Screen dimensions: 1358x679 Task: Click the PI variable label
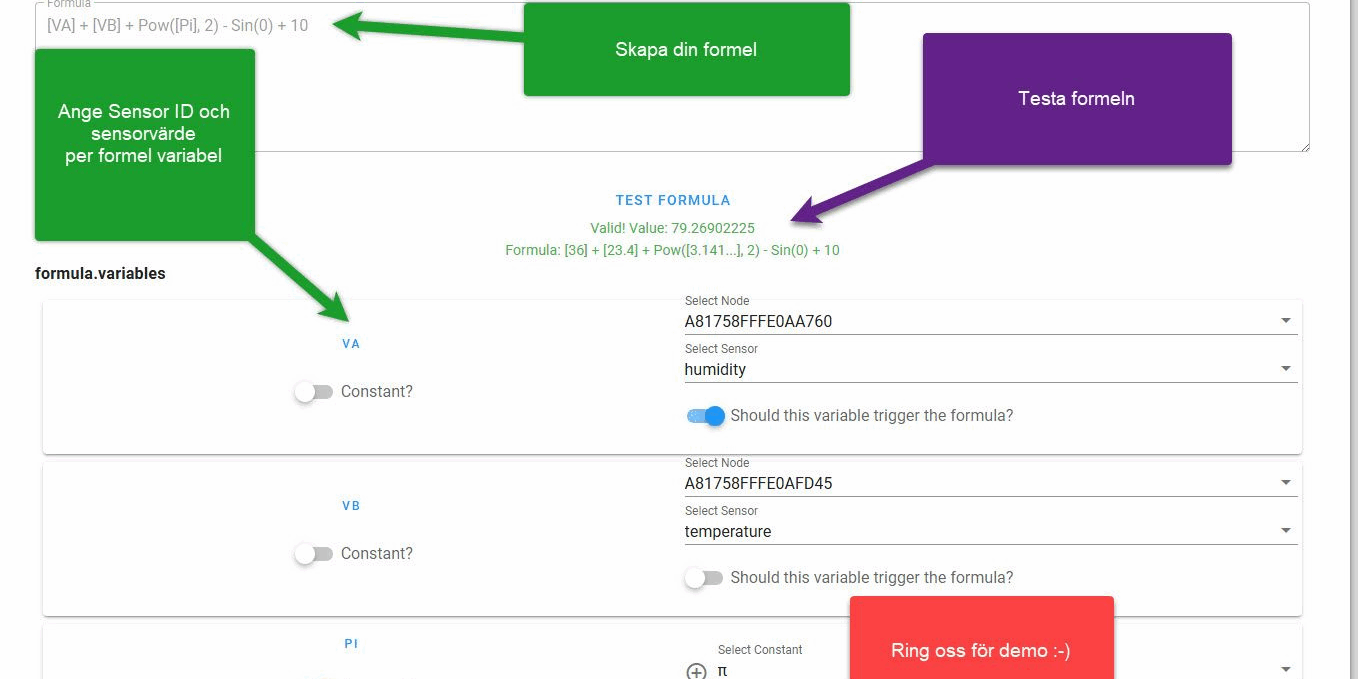coord(351,644)
